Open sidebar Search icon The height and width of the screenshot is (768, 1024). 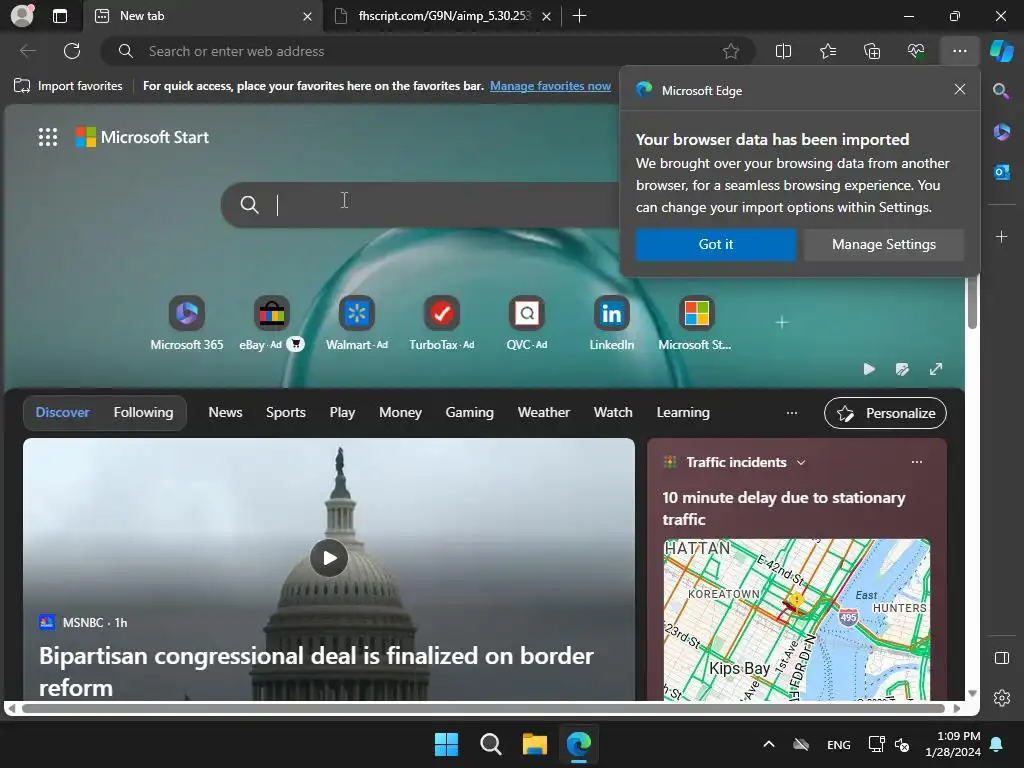1001,91
